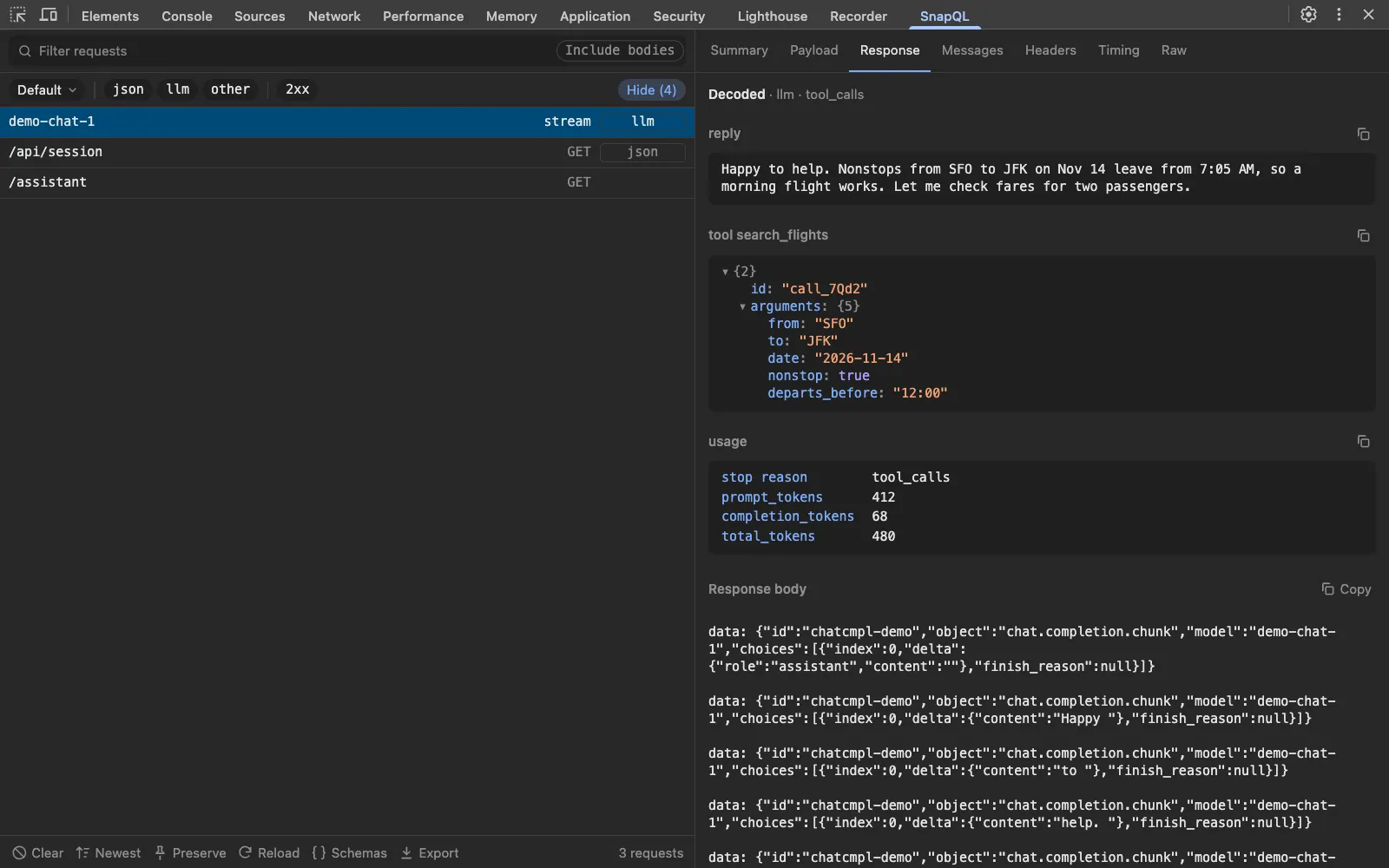This screenshot has width=1389, height=868.
Task: Select the demo-chat-1 request row
Action: pos(347,122)
